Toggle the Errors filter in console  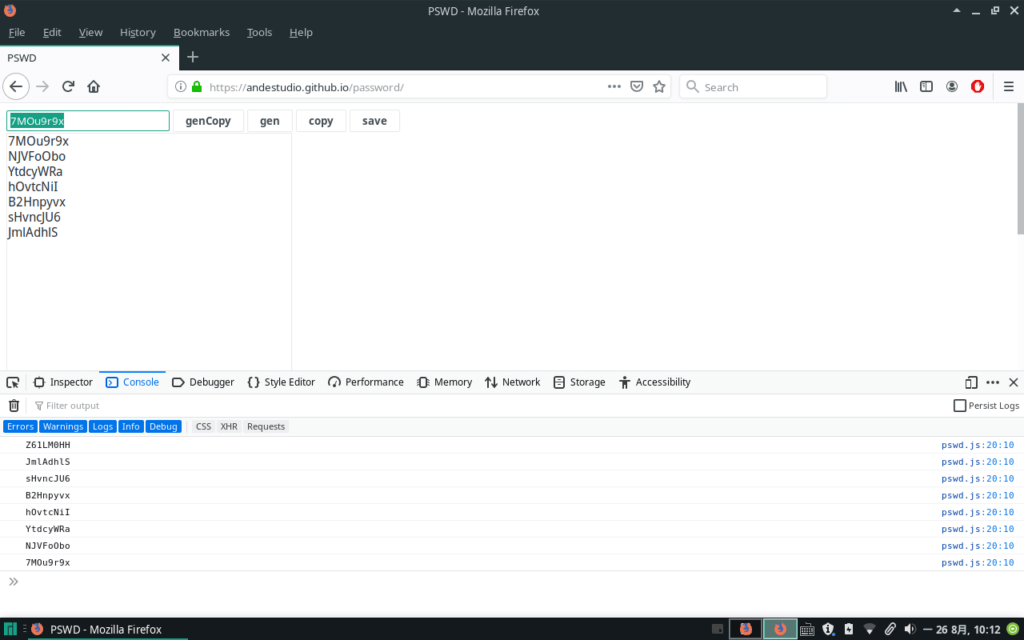click(x=20, y=426)
